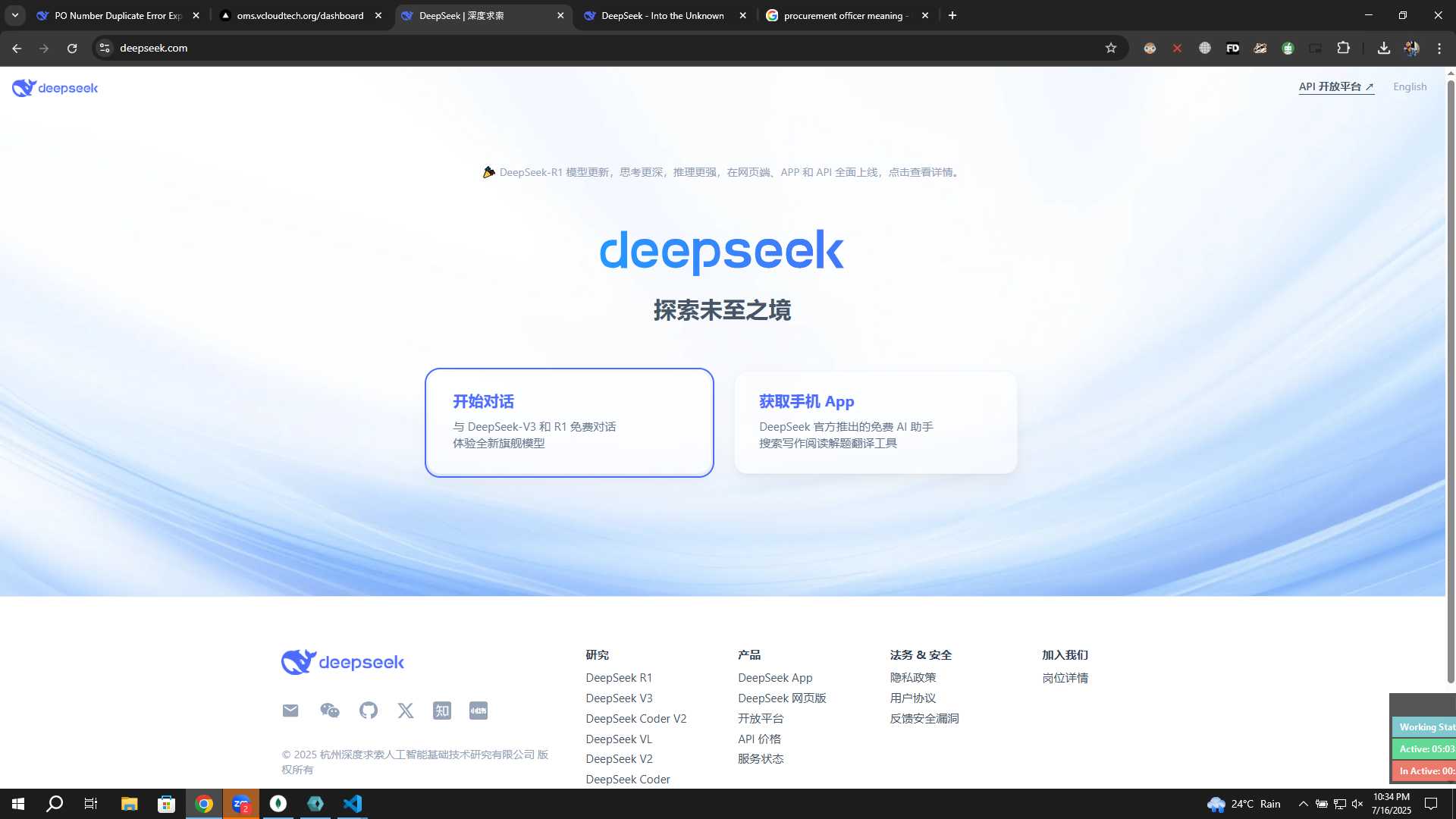Switch language to English
The height and width of the screenshot is (819, 1456).
[1410, 86]
